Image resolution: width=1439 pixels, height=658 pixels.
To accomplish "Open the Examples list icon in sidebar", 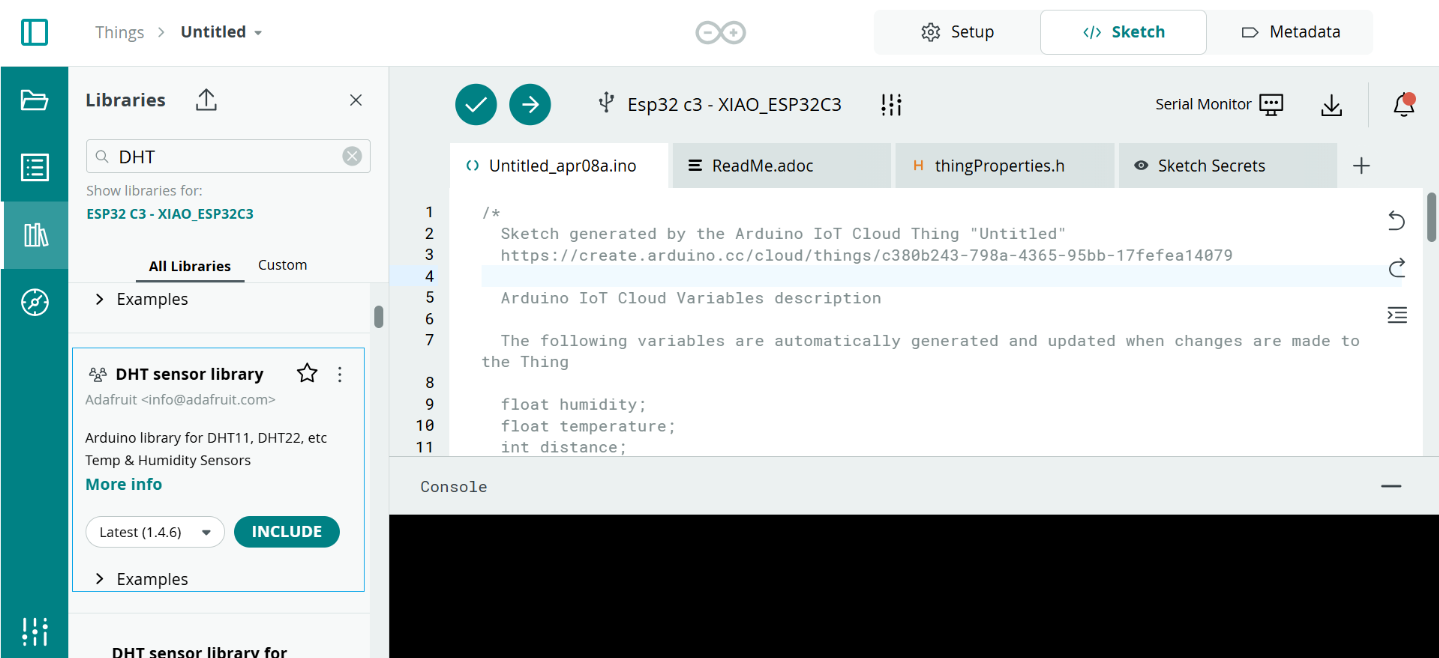I will click(35, 167).
